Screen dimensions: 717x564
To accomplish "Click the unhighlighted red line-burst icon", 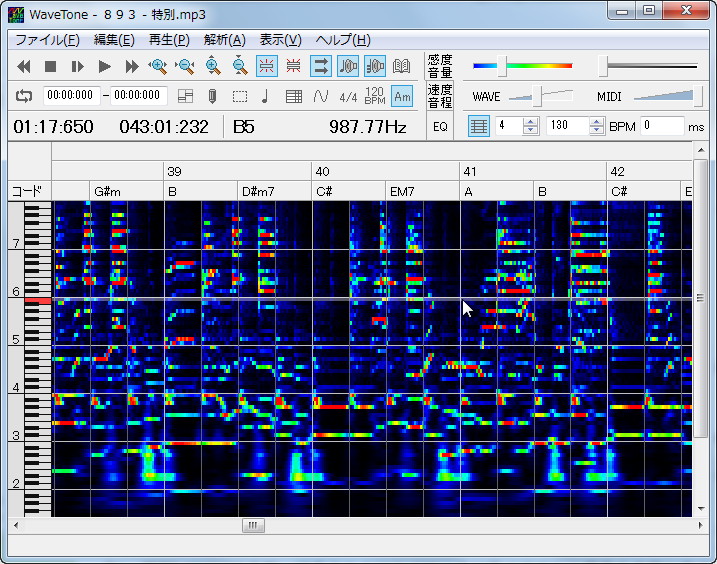I will pos(293,66).
